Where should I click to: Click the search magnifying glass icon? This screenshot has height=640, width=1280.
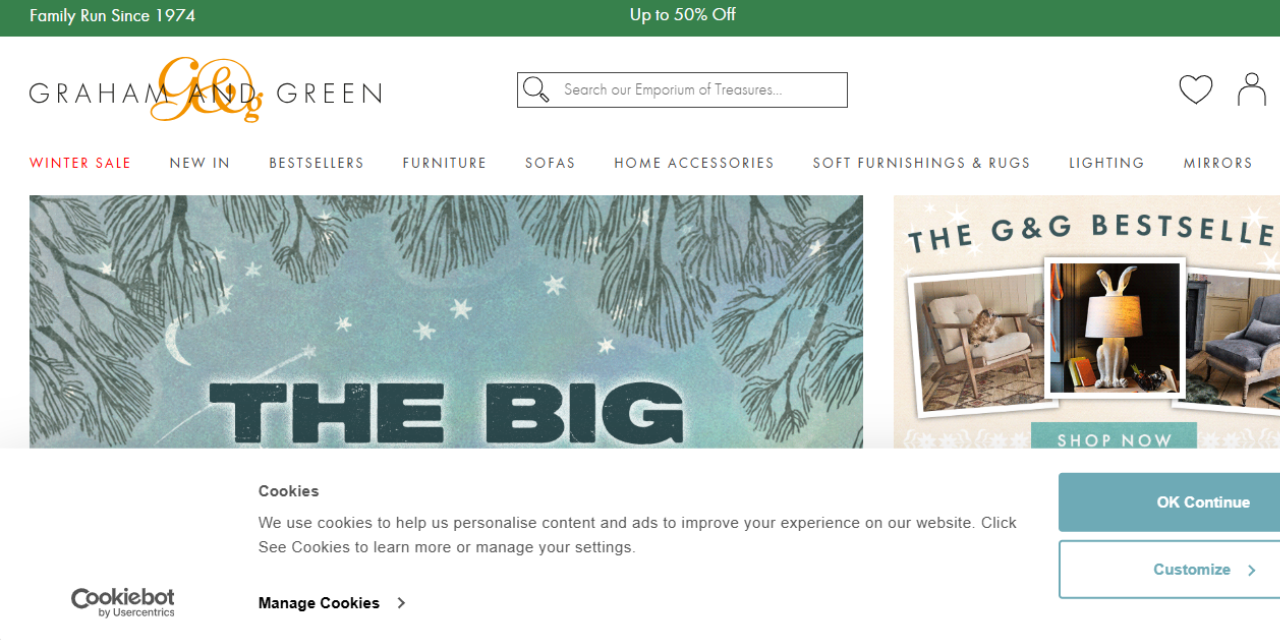tap(536, 90)
